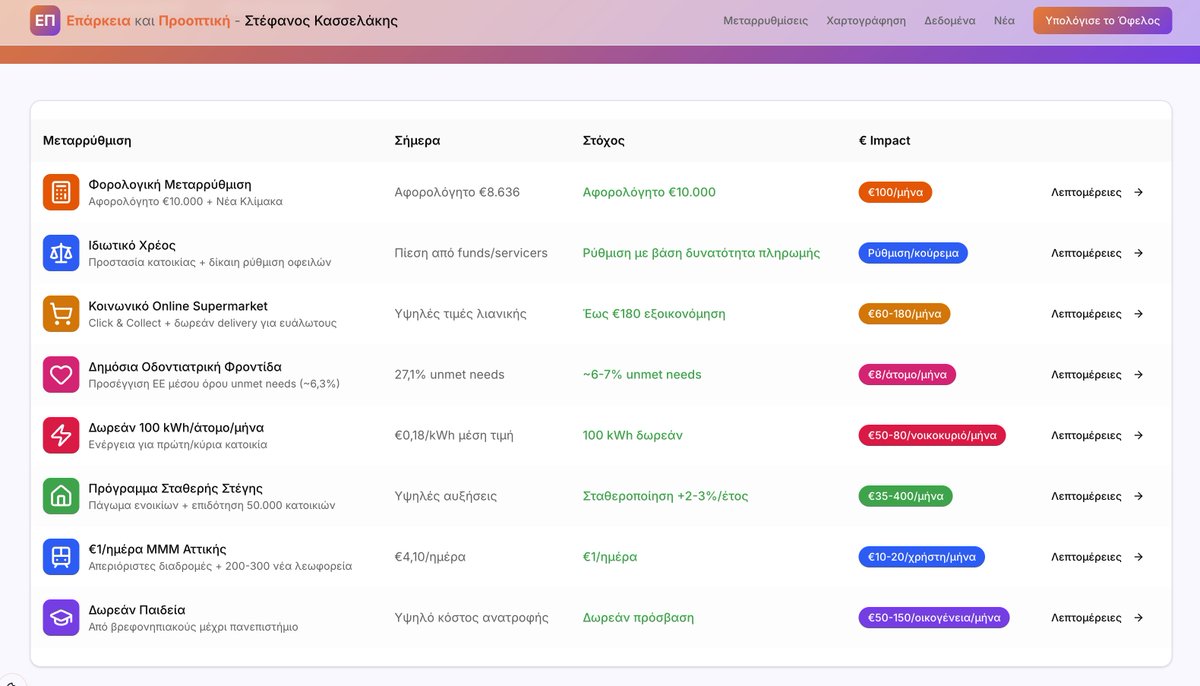The width and height of the screenshot is (1200, 686).
Task: Click the Μεταρρύθμιση column header
Action: click(x=87, y=141)
